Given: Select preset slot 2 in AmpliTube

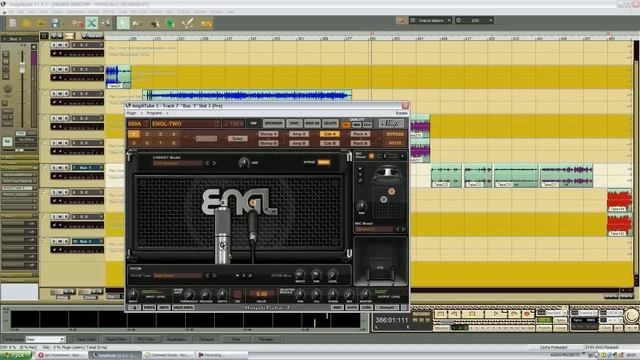Looking at the screenshot, I should pos(147,134).
